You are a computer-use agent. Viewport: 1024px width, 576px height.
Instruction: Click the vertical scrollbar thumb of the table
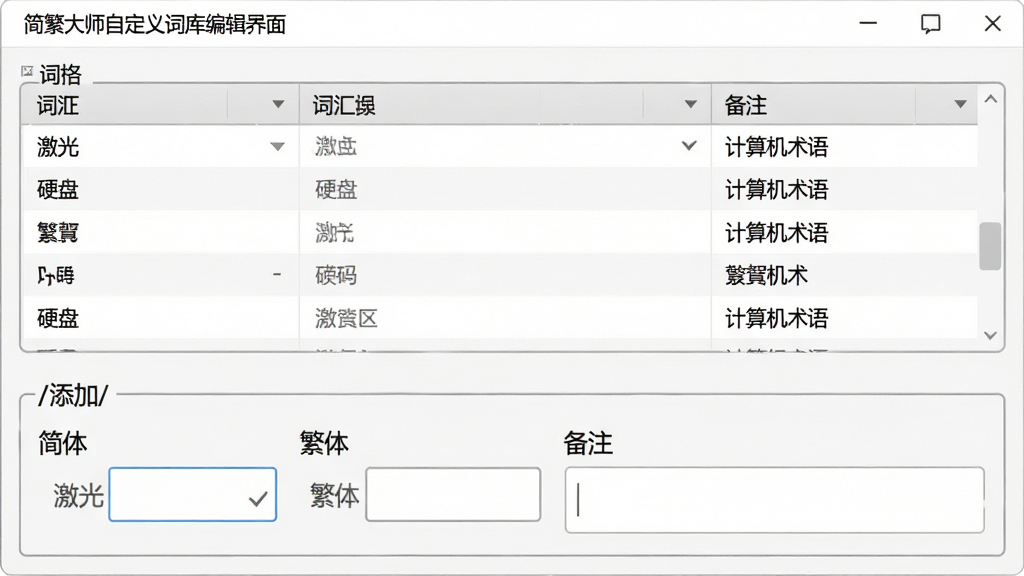point(991,246)
